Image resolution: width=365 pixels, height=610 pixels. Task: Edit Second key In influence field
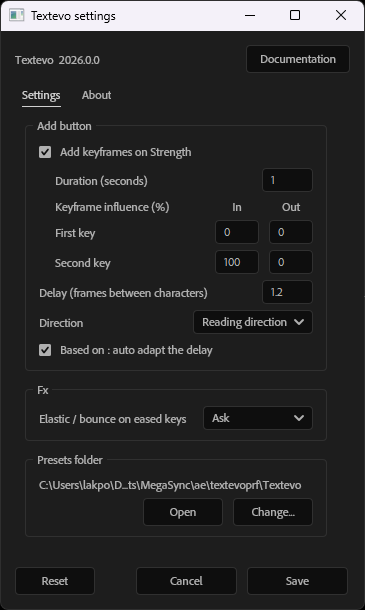(237, 262)
